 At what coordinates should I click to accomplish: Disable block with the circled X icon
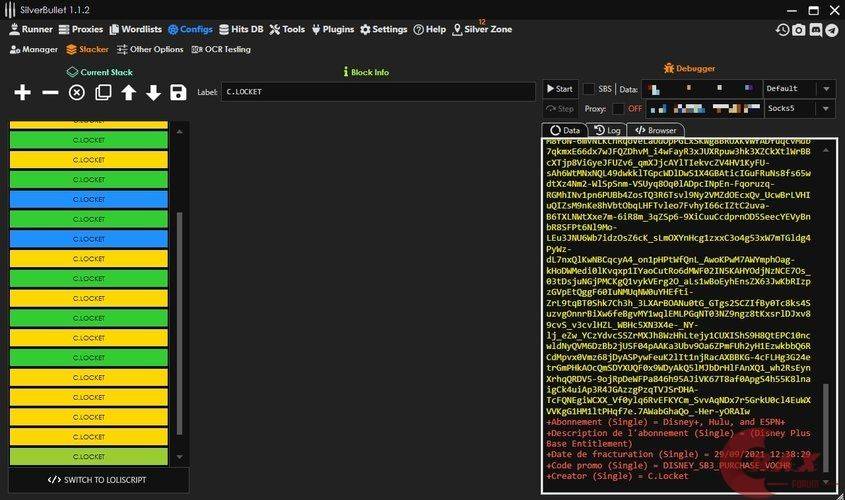[x=77, y=93]
